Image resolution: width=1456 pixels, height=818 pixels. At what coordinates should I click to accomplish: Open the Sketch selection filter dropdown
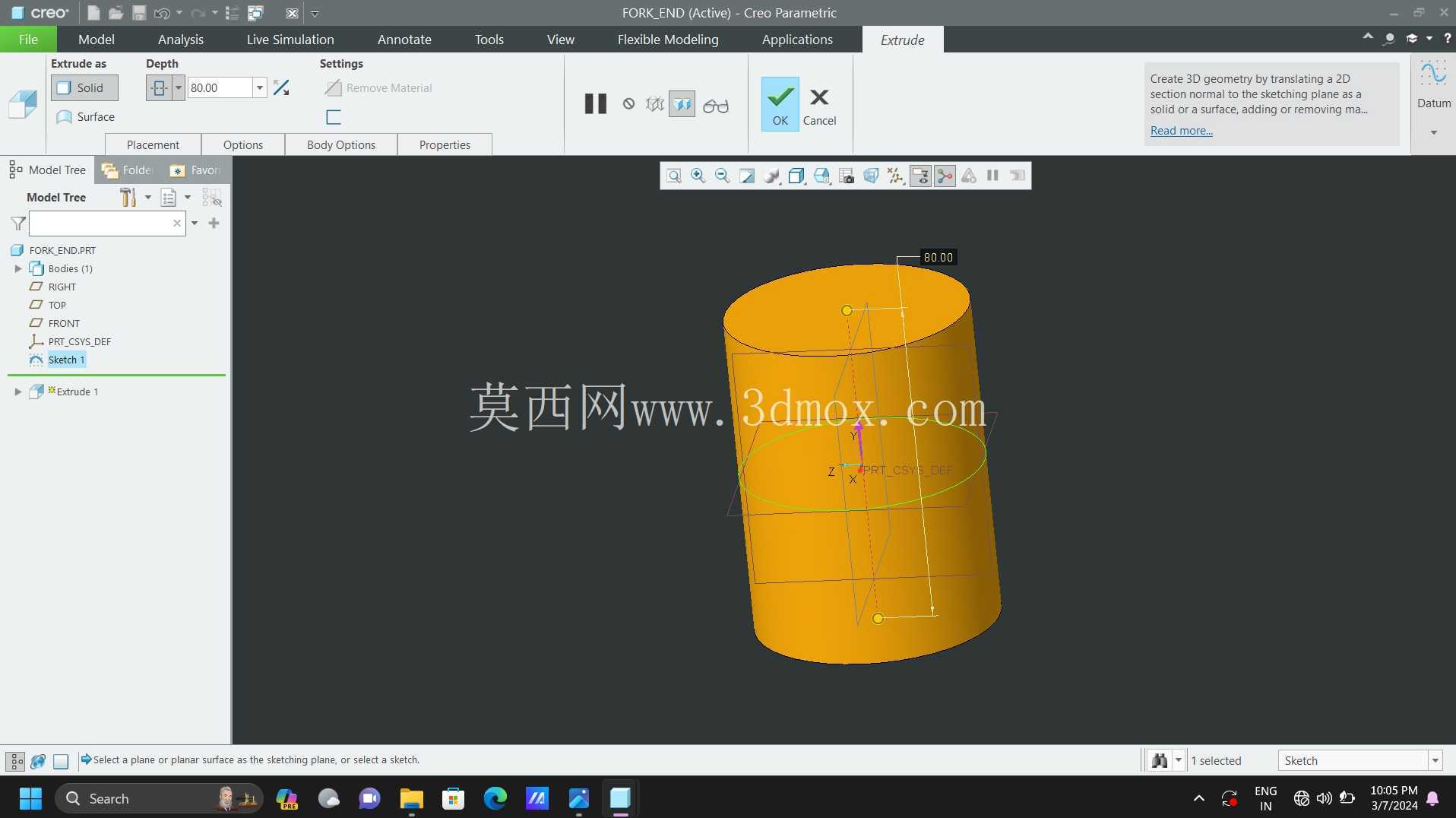point(1435,761)
